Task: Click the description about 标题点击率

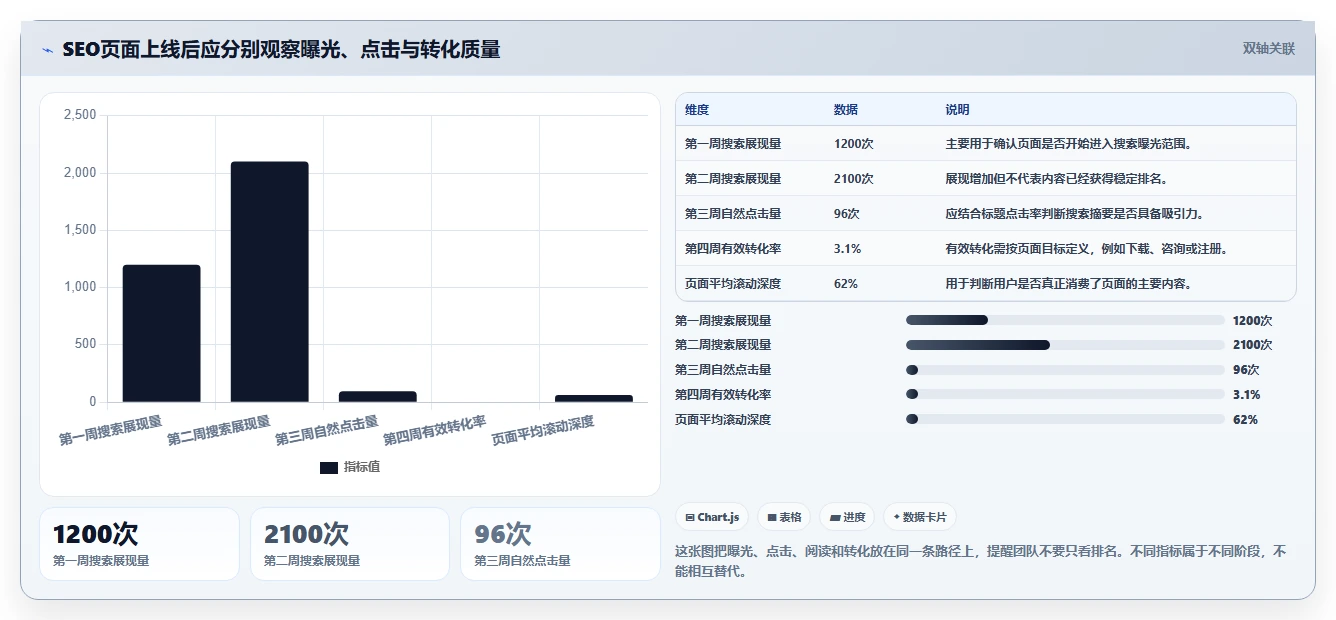Action: 1075,214
